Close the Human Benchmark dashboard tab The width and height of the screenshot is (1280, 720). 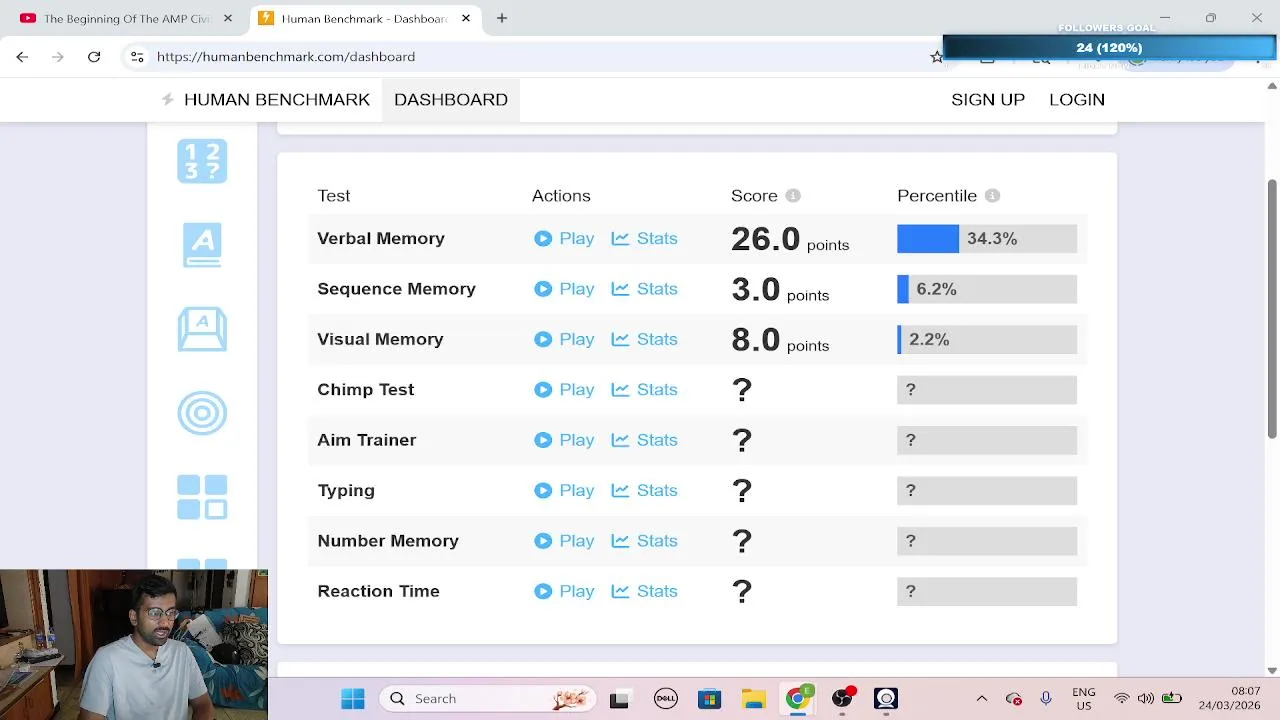click(465, 18)
